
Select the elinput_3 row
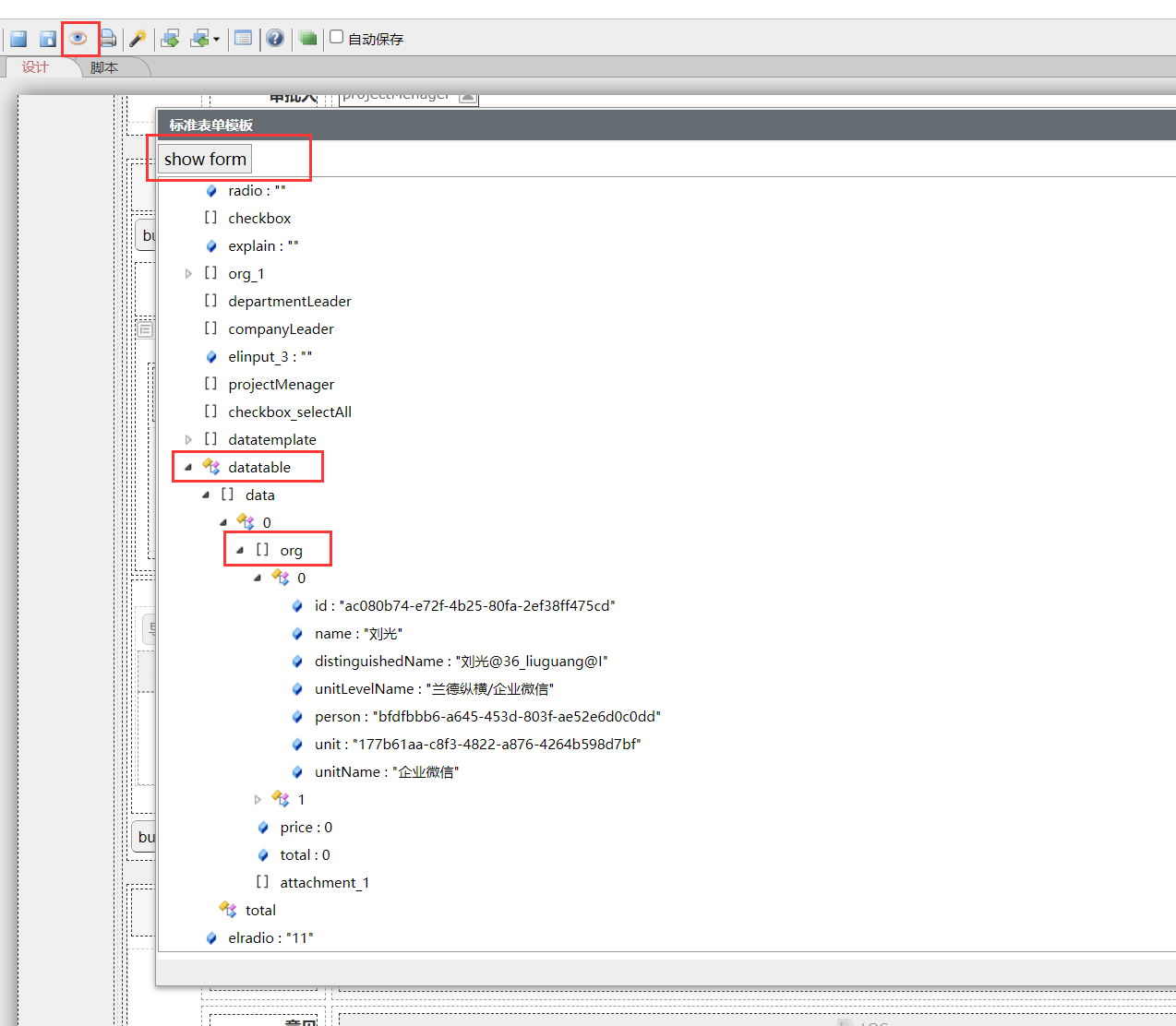tap(270, 357)
